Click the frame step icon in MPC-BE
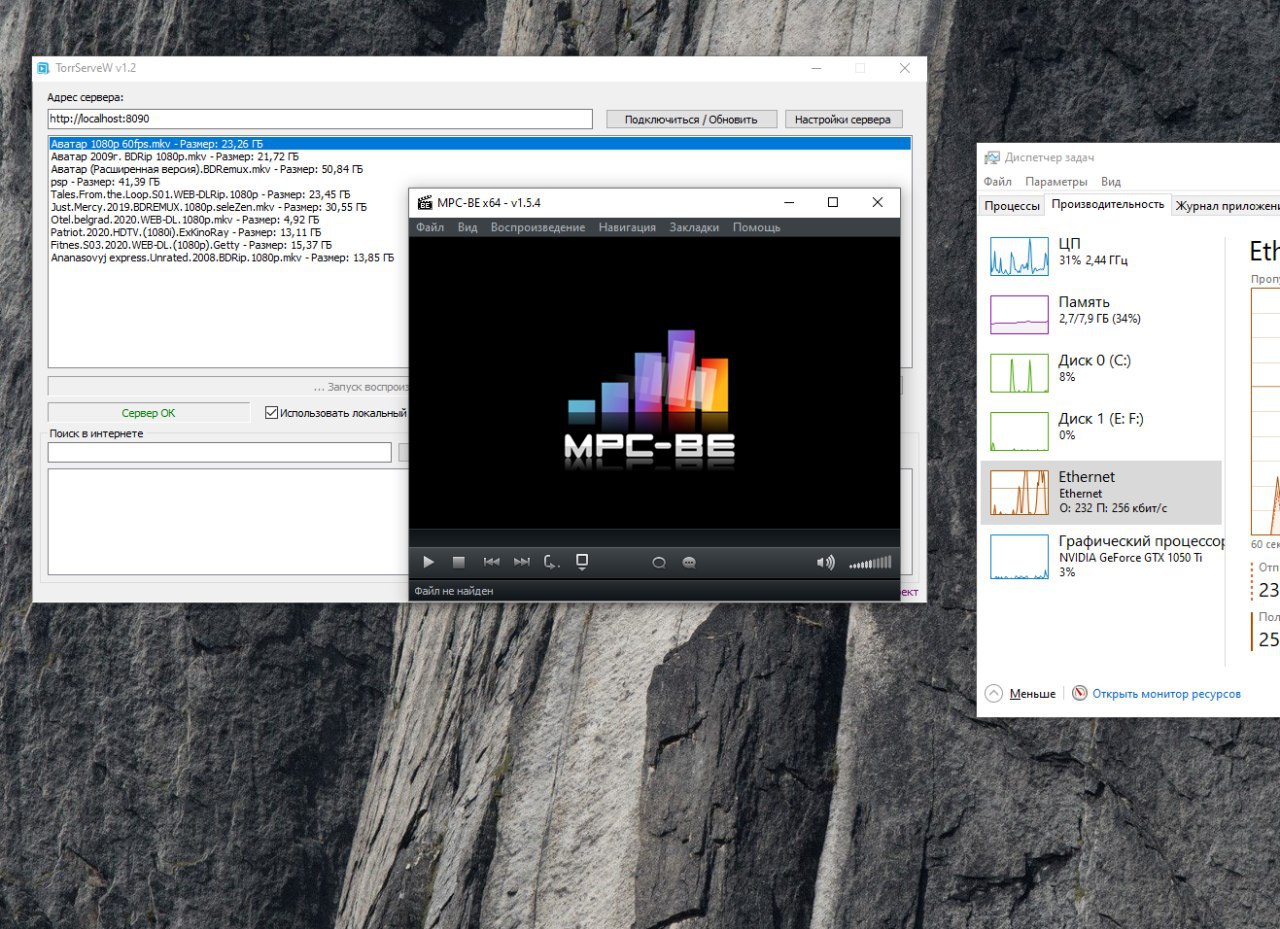The width and height of the screenshot is (1280, 929). click(552, 563)
